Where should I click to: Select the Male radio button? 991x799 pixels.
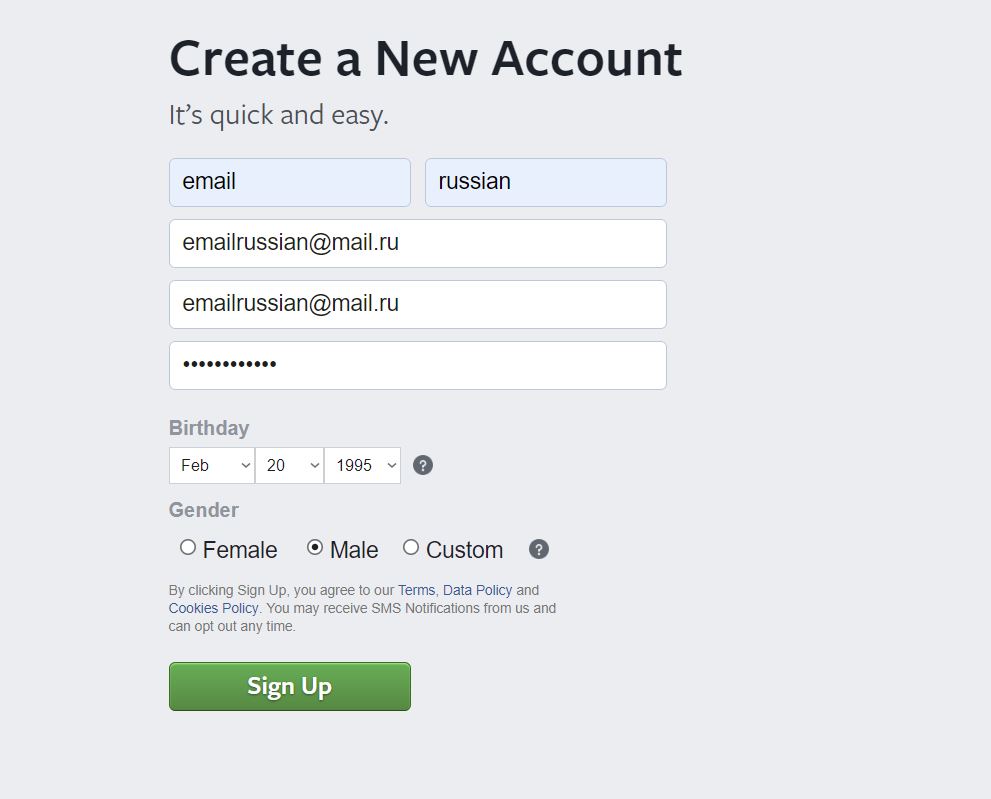[315, 547]
